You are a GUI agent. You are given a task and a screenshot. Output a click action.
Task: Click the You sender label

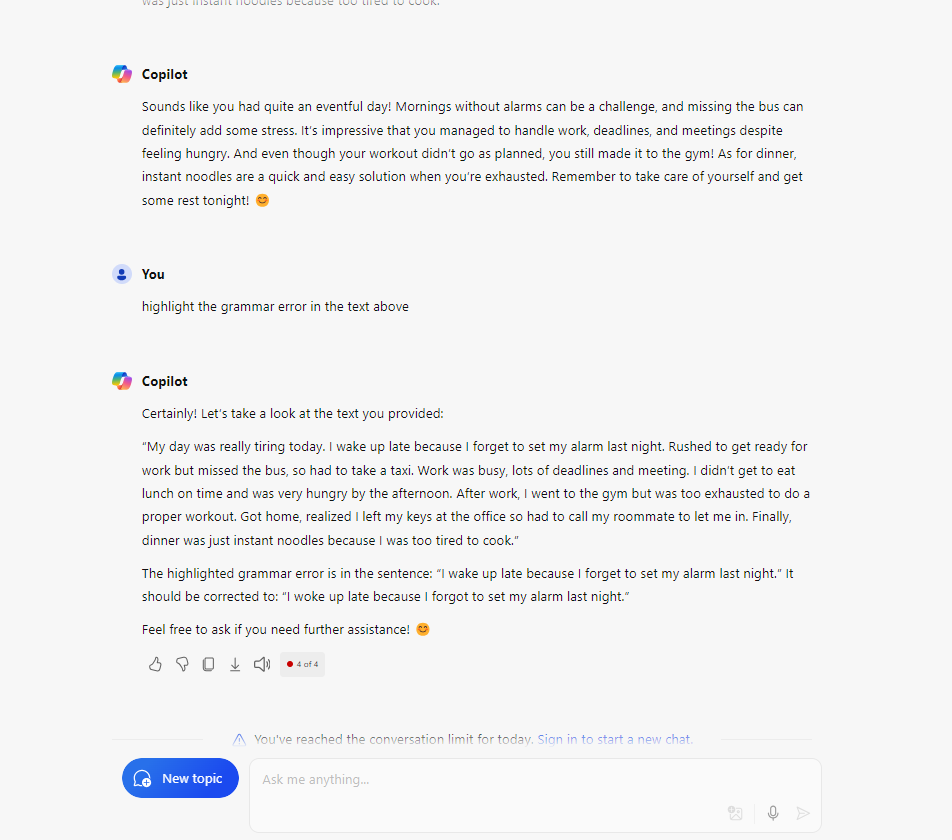[152, 273]
